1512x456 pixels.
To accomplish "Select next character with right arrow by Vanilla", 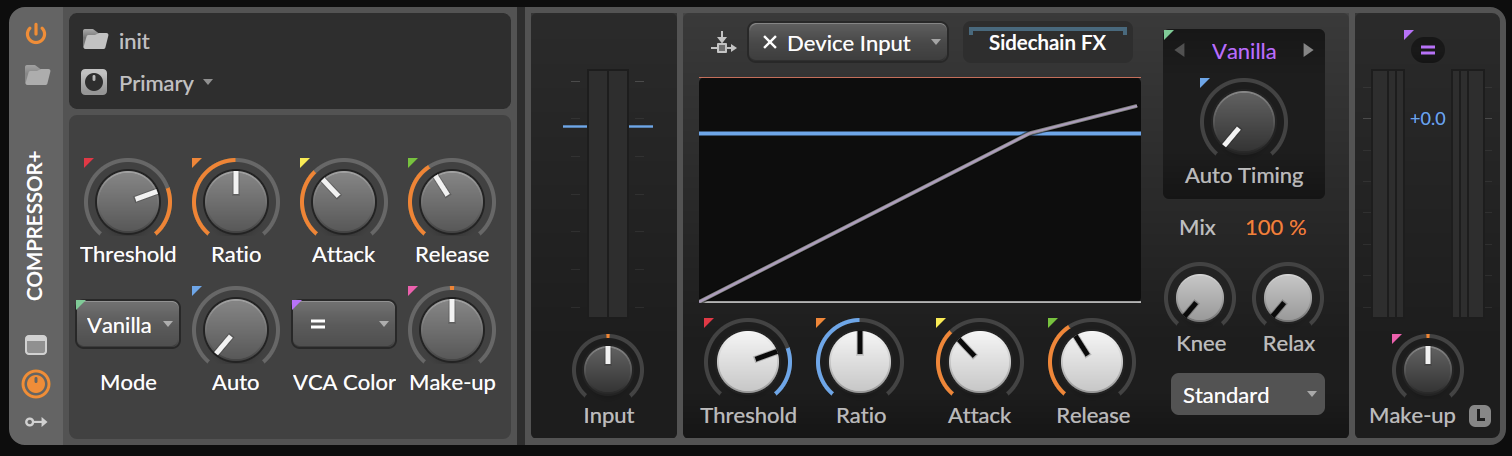I will click(x=1308, y=51).
